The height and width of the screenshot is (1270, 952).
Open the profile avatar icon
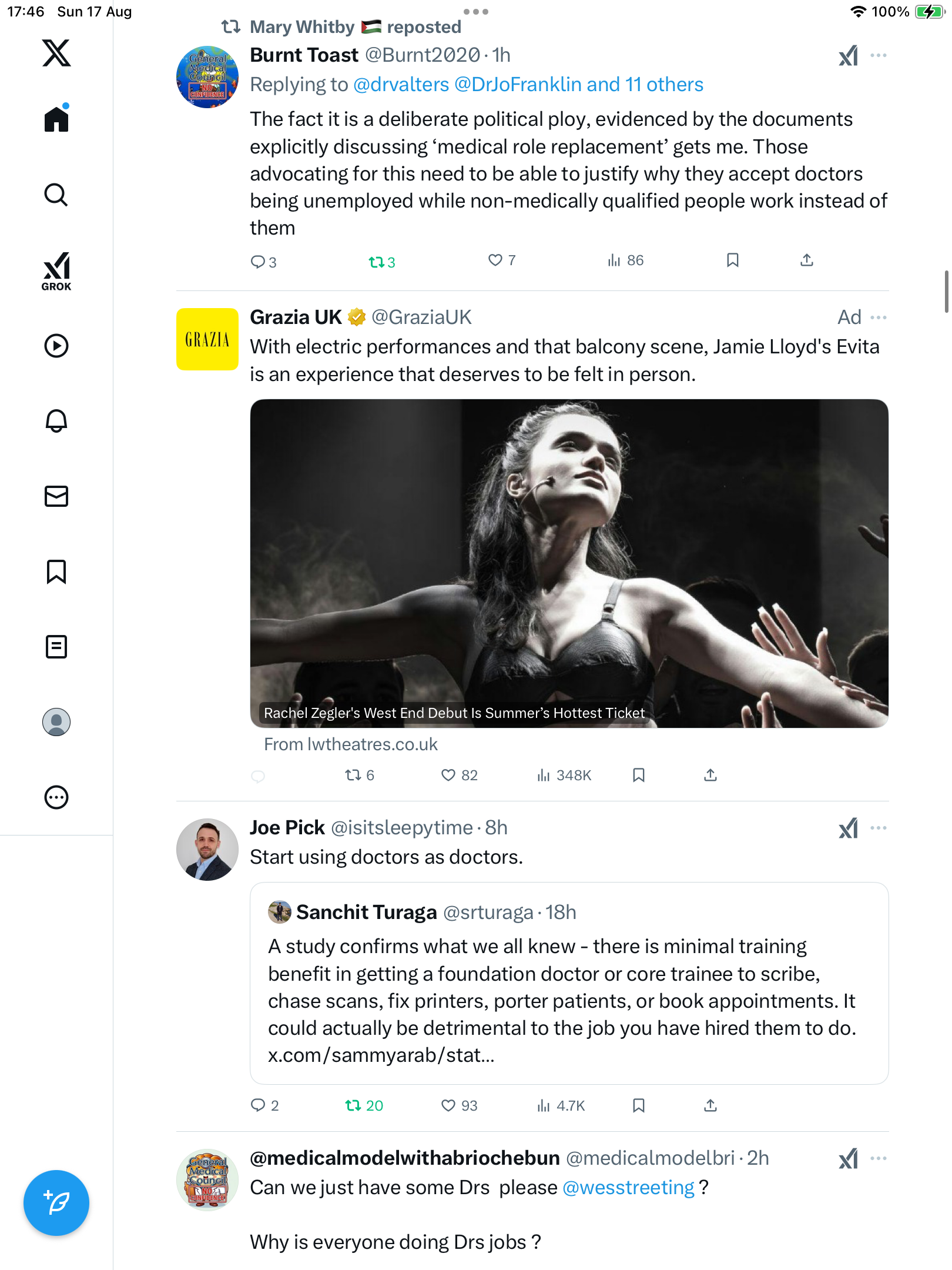(x=56, y=722)
